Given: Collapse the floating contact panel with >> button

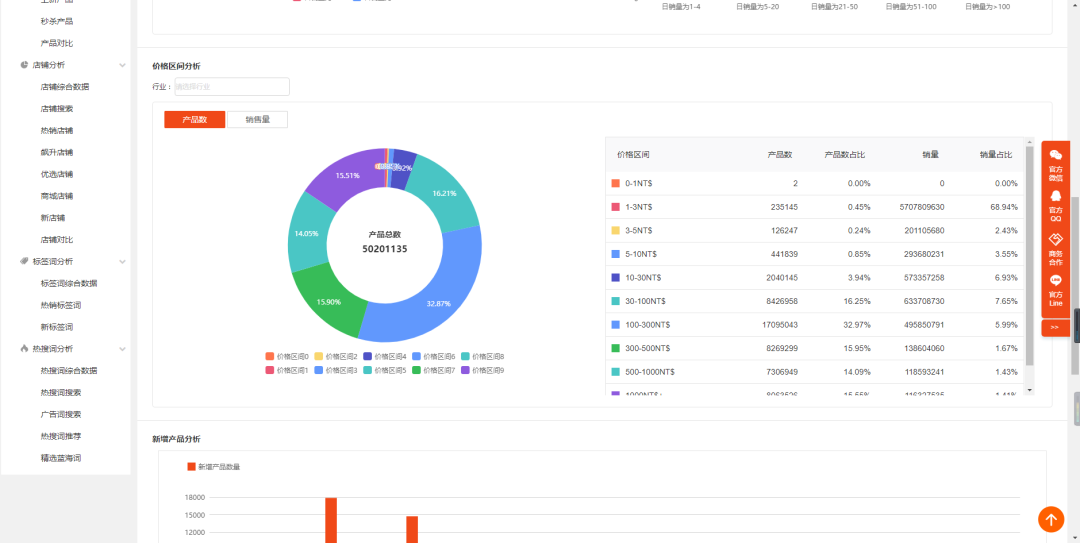Looking at the screenshot, I should tap(1055, 328).
